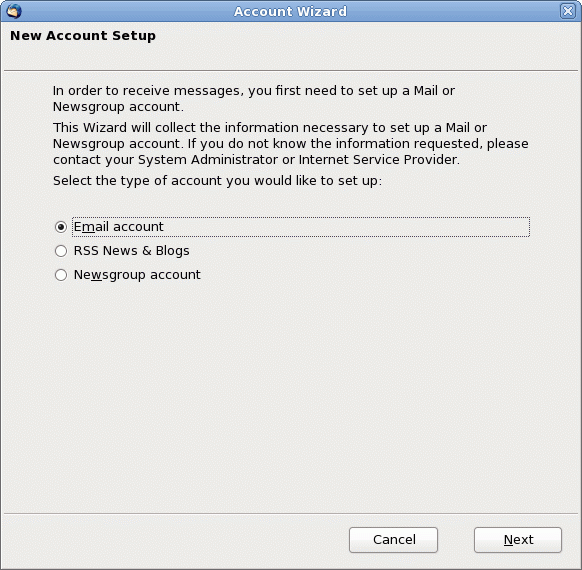Cancel the new account setup
This screenshot has width=582, height=570.
393,540
